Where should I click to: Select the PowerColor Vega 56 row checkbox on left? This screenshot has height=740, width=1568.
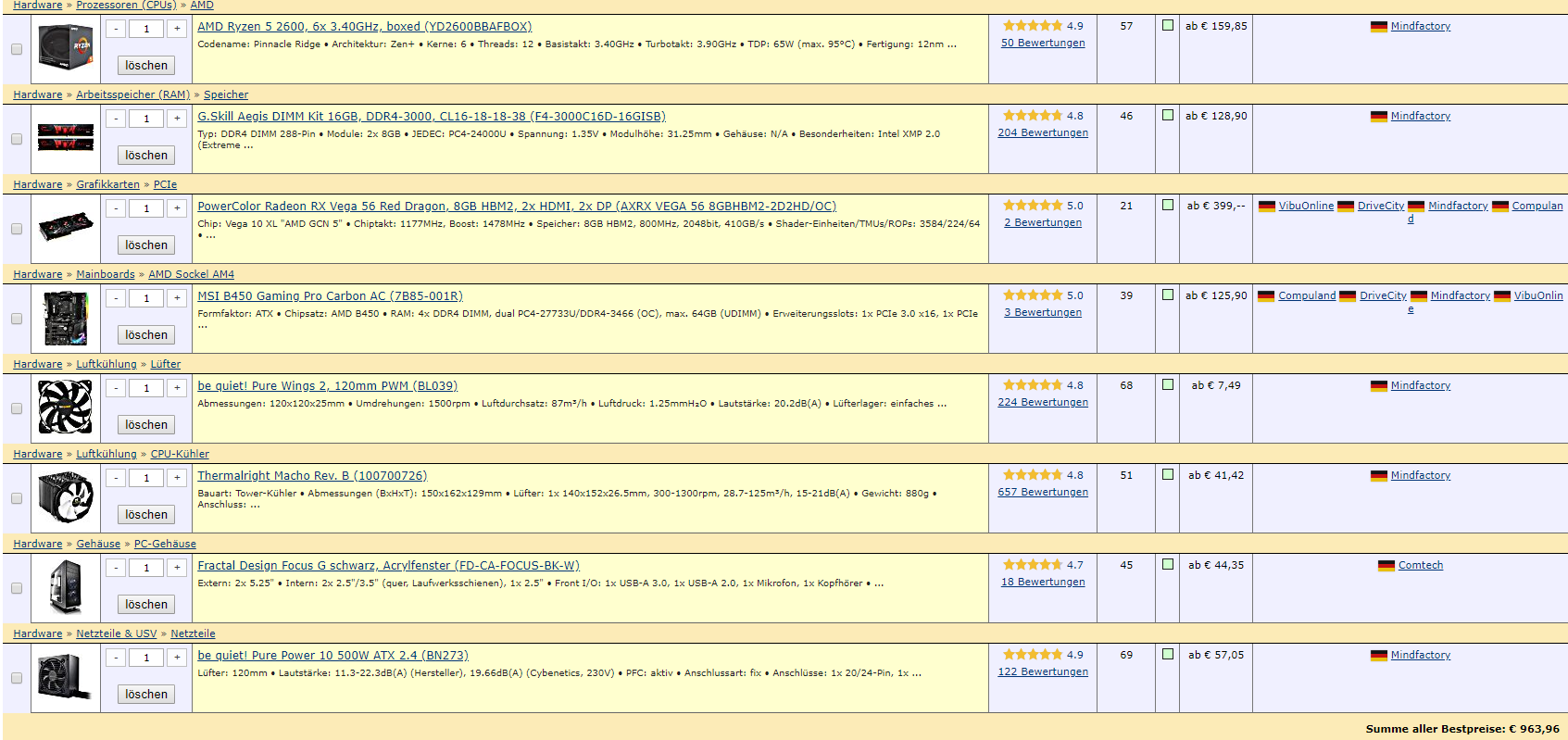point(17,229)
